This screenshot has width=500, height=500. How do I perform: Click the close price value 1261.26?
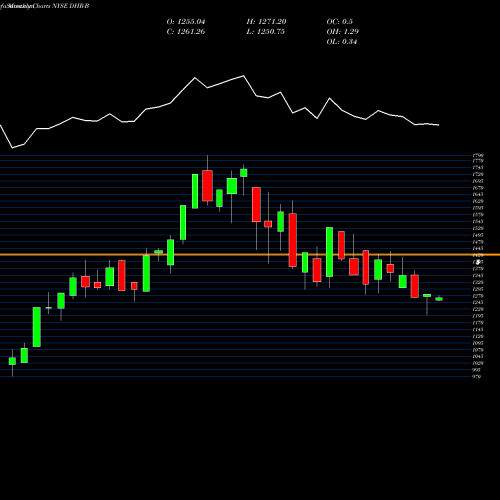pyautogui.click(x=191, y=32)
